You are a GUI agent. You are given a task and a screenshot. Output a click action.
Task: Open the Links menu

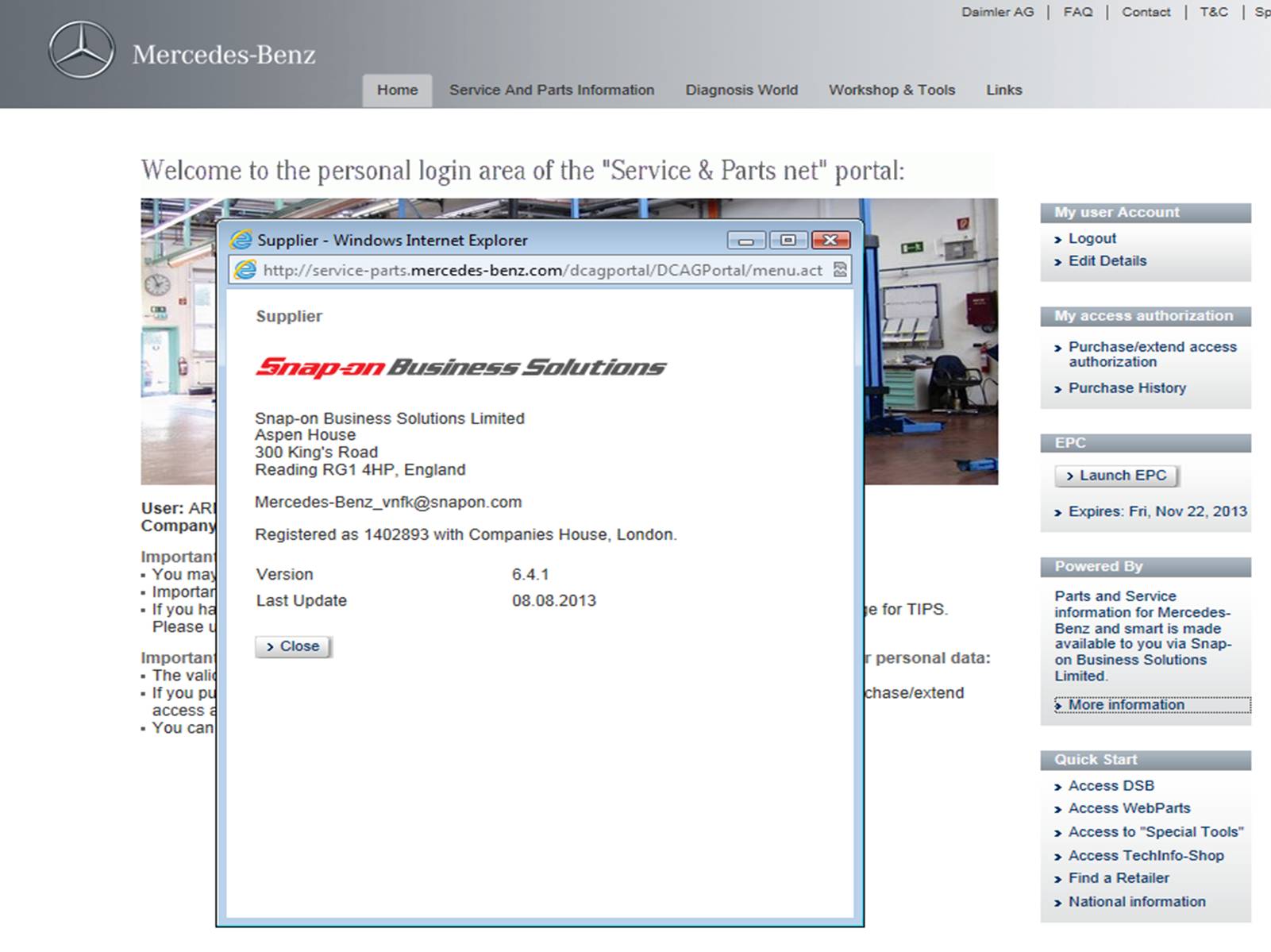1004,90
